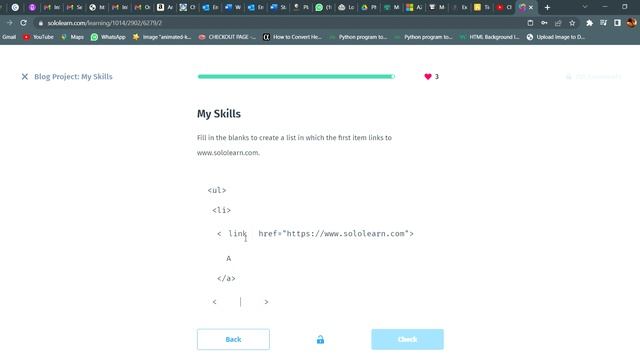This screenshot has width=640, height=360.
Task: Click the Check button
Action: tap(407, 340)
